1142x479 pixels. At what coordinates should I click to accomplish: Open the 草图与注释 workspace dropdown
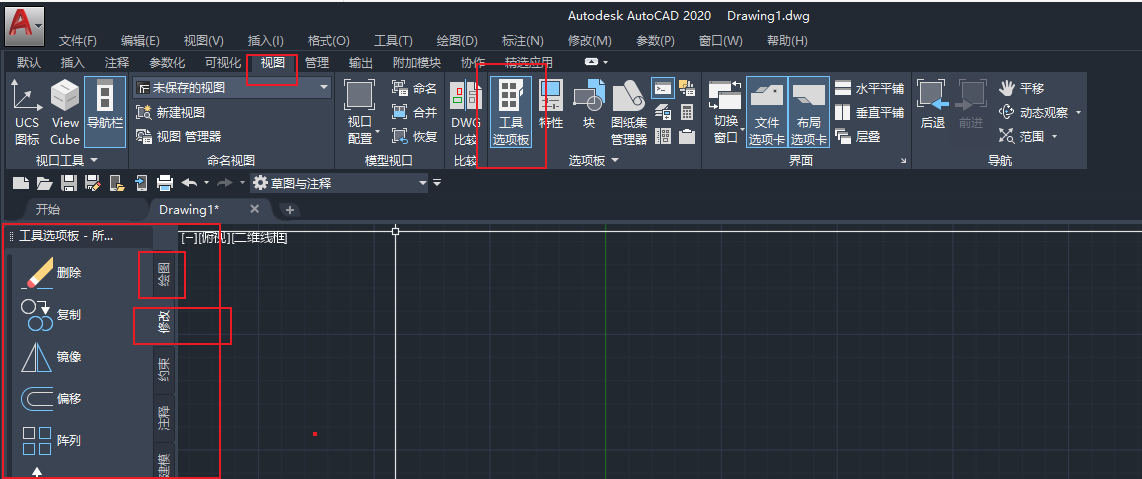[x=340, y=183]
